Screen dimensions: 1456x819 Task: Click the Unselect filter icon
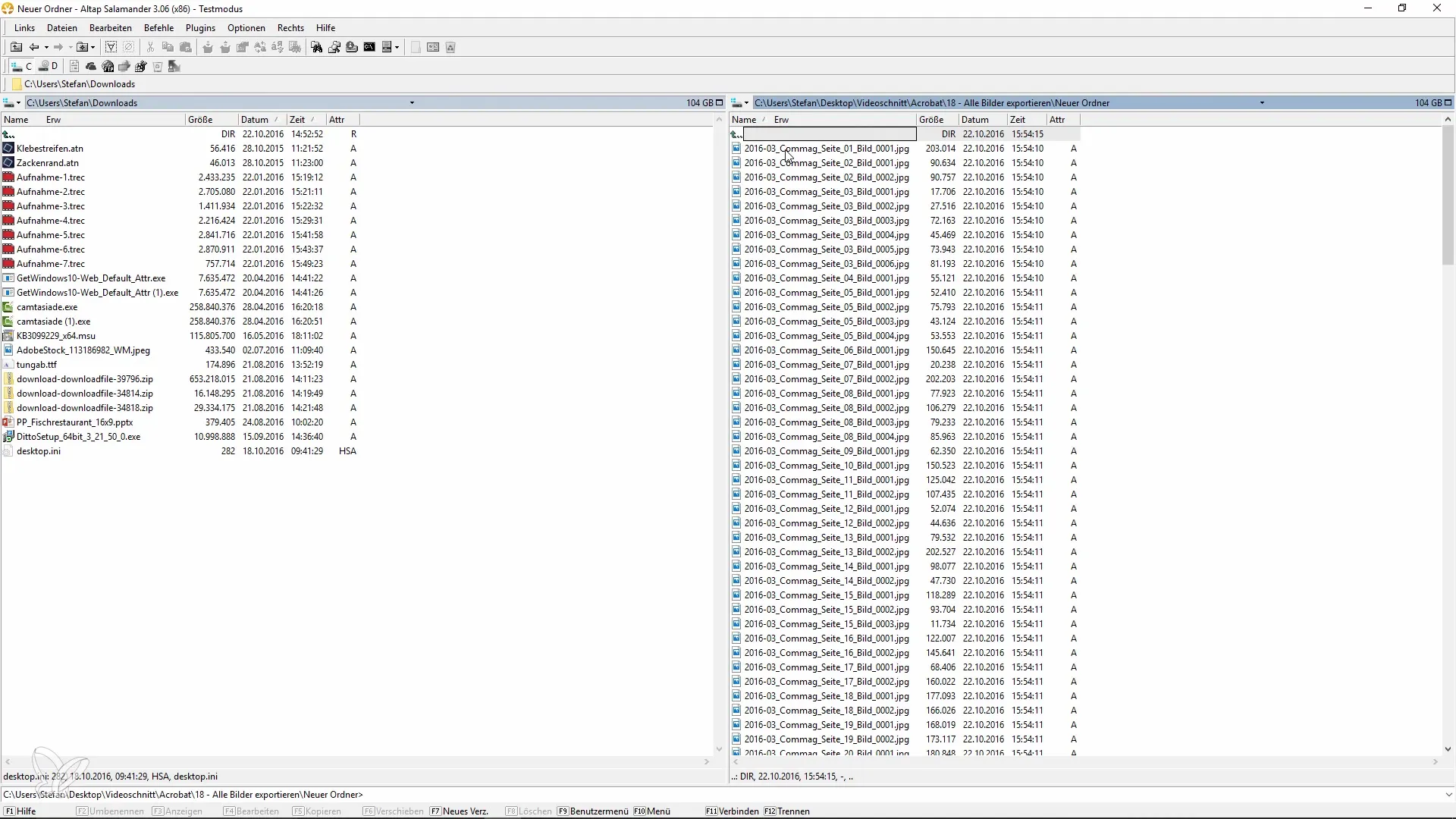(128, 47)
